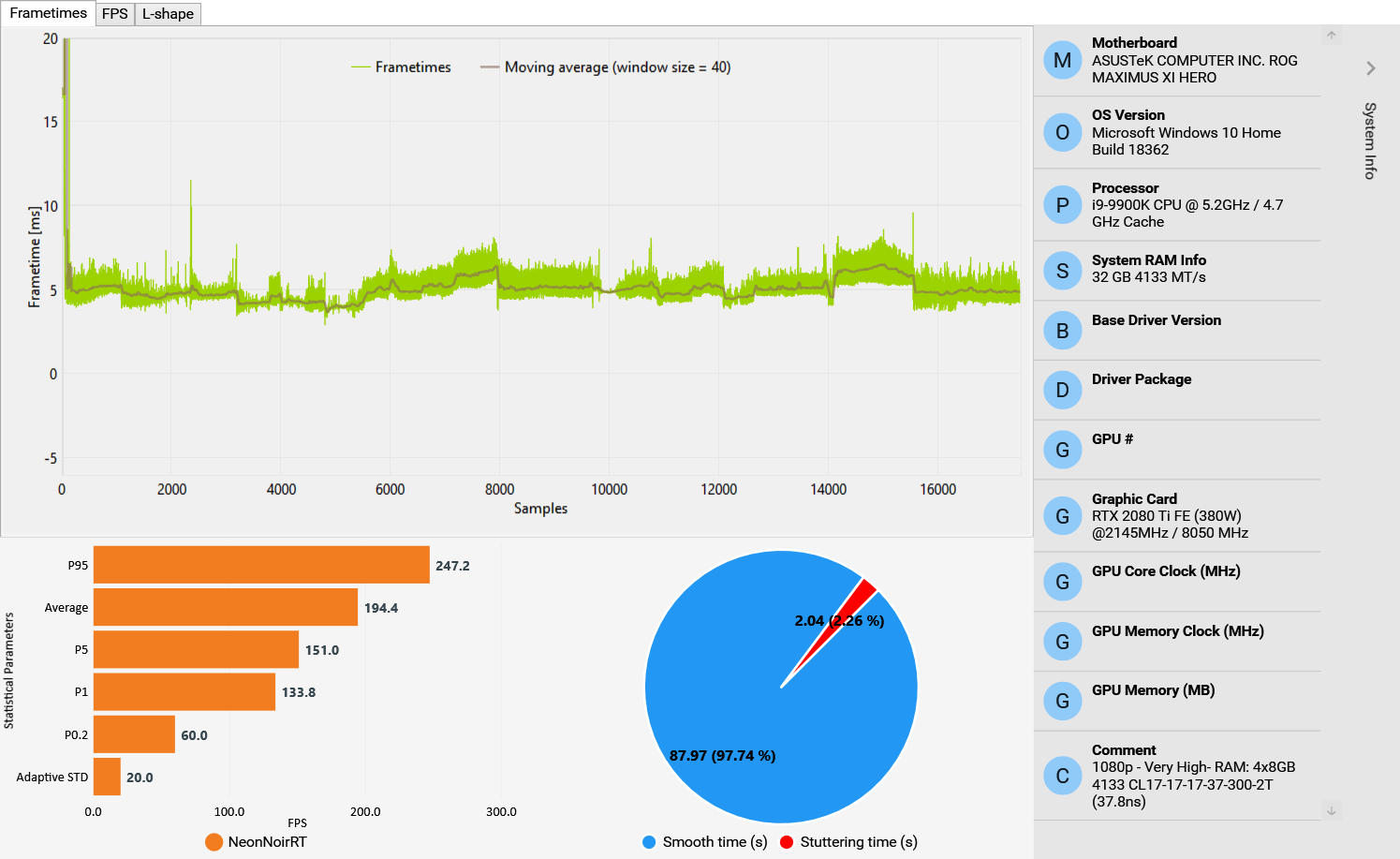This screenshot has width=1400, height=859.
Task: Toggle NeonNoirRT legend series marker
Action: click(214, 842)
